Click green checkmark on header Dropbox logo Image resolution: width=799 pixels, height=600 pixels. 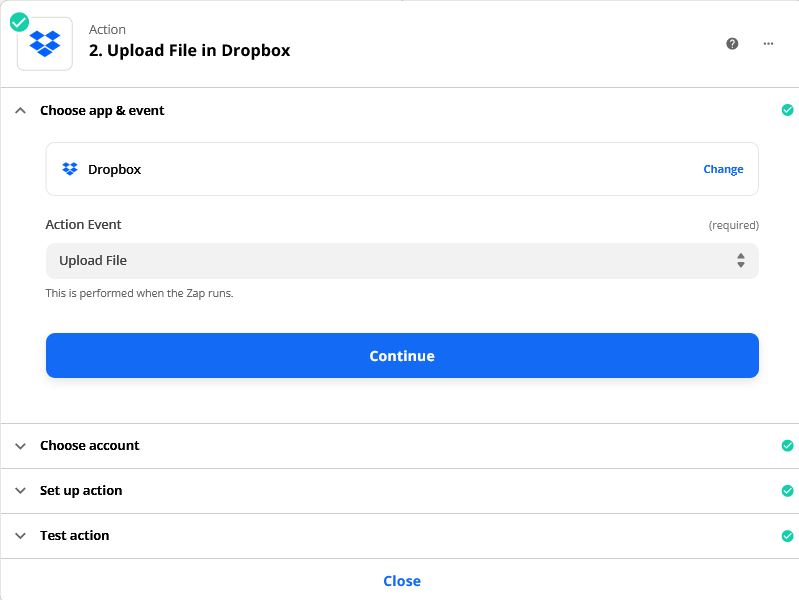[19, 22]
